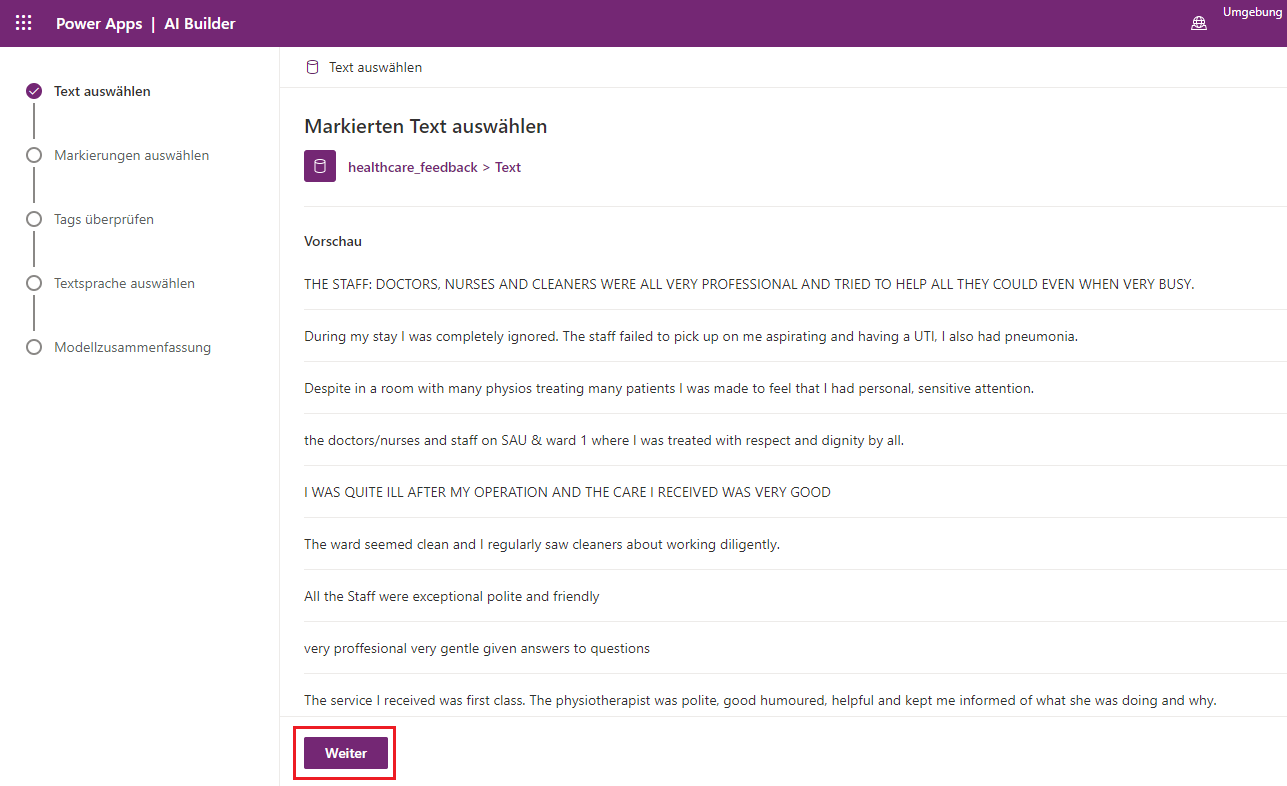
Task: Click the environment icon in header
Action: [1199, 23]
